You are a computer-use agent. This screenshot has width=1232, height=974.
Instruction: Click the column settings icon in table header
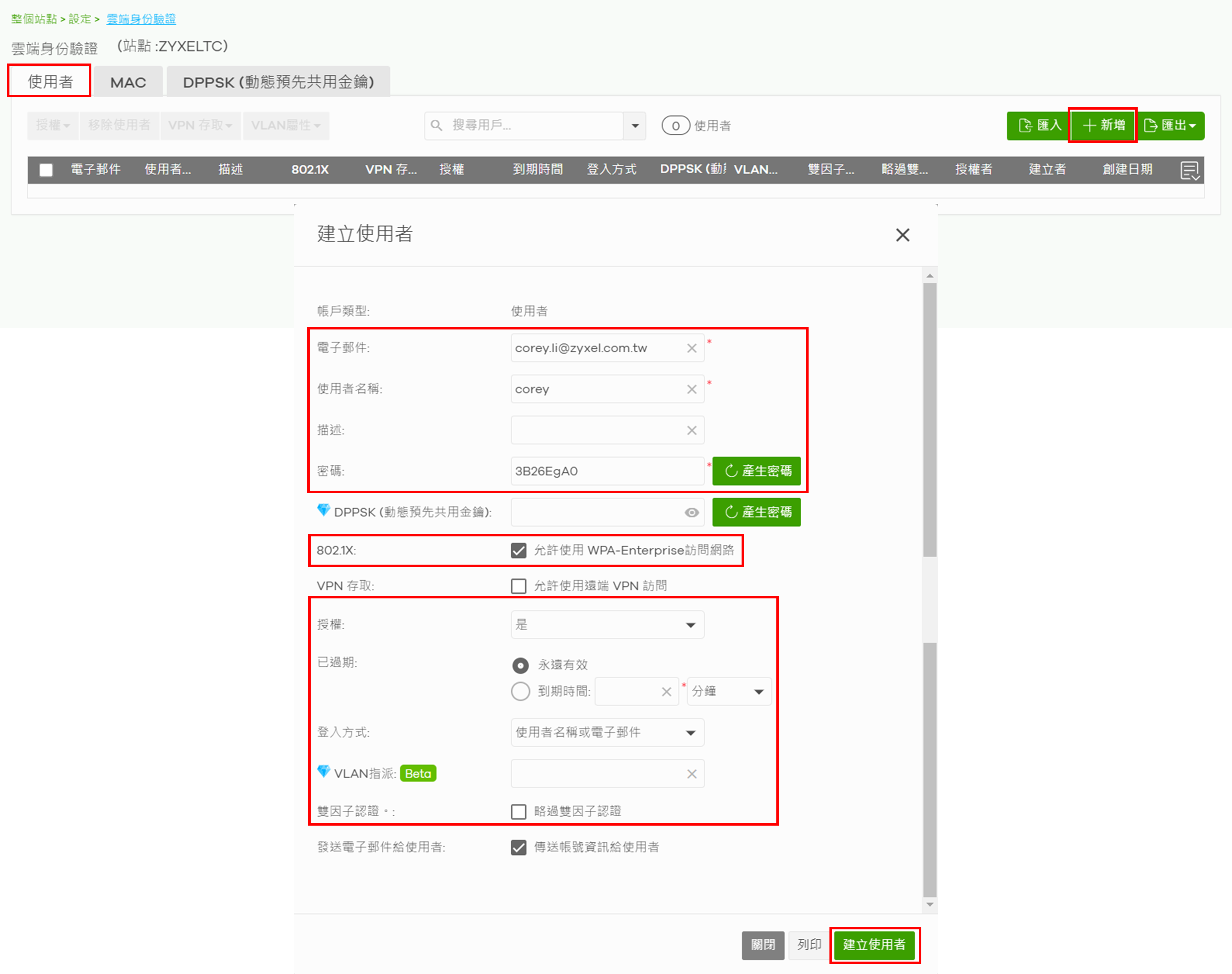click(1190, 170)
